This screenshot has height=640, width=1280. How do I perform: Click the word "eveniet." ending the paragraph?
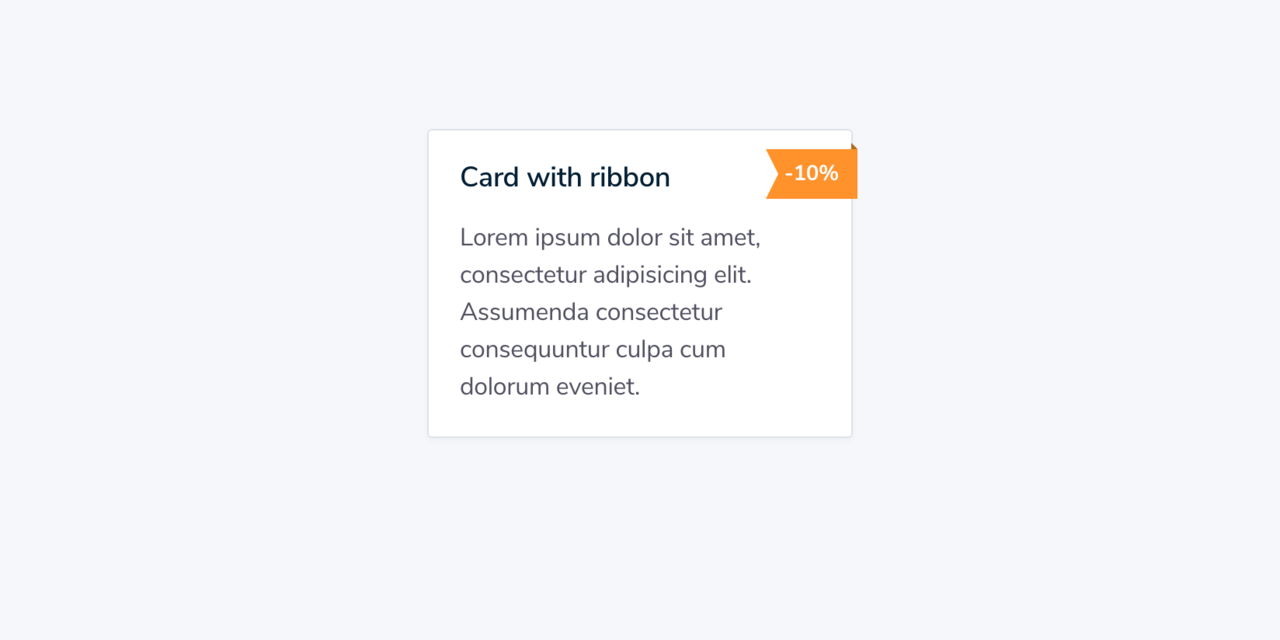coord(598,387)
